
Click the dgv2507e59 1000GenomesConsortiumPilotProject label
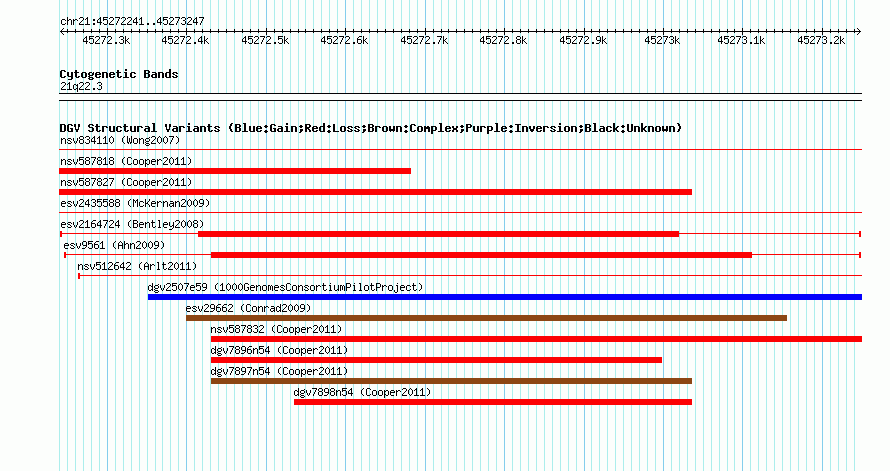click(x=286, y=287)
